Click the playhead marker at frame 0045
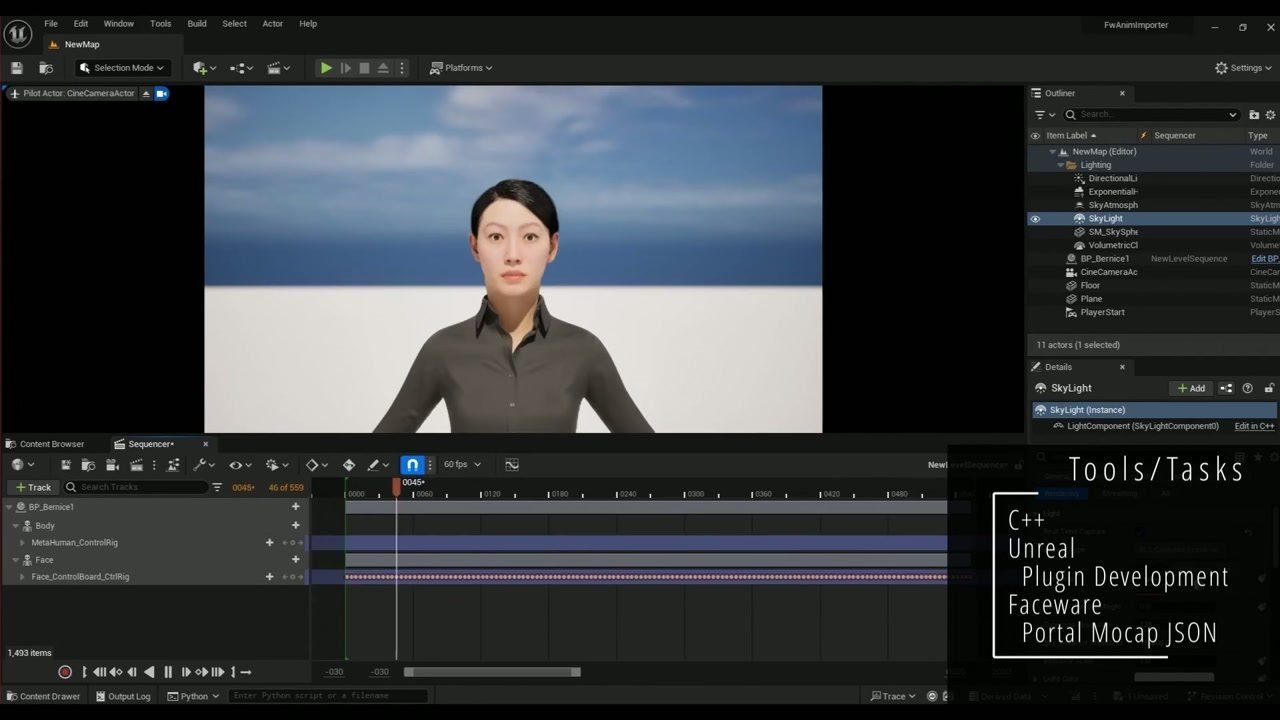The image size is (1280, 720). click(396, 486)
